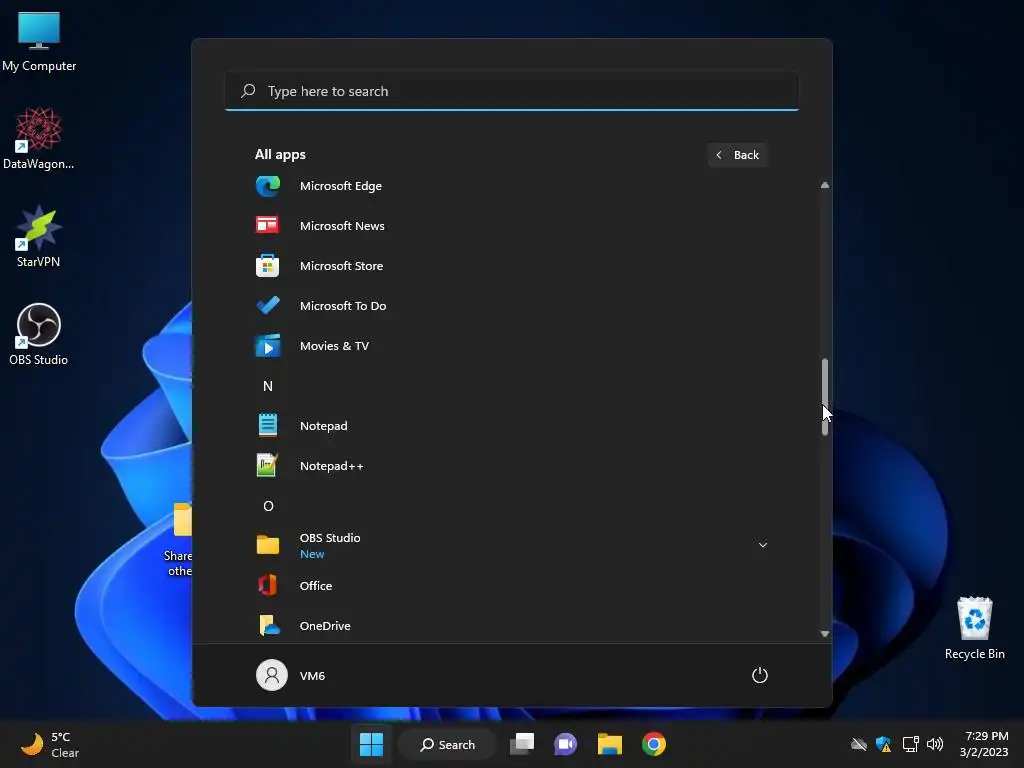
Task: Open the OneDrive icon in All apps
Action: click(268, 625)
